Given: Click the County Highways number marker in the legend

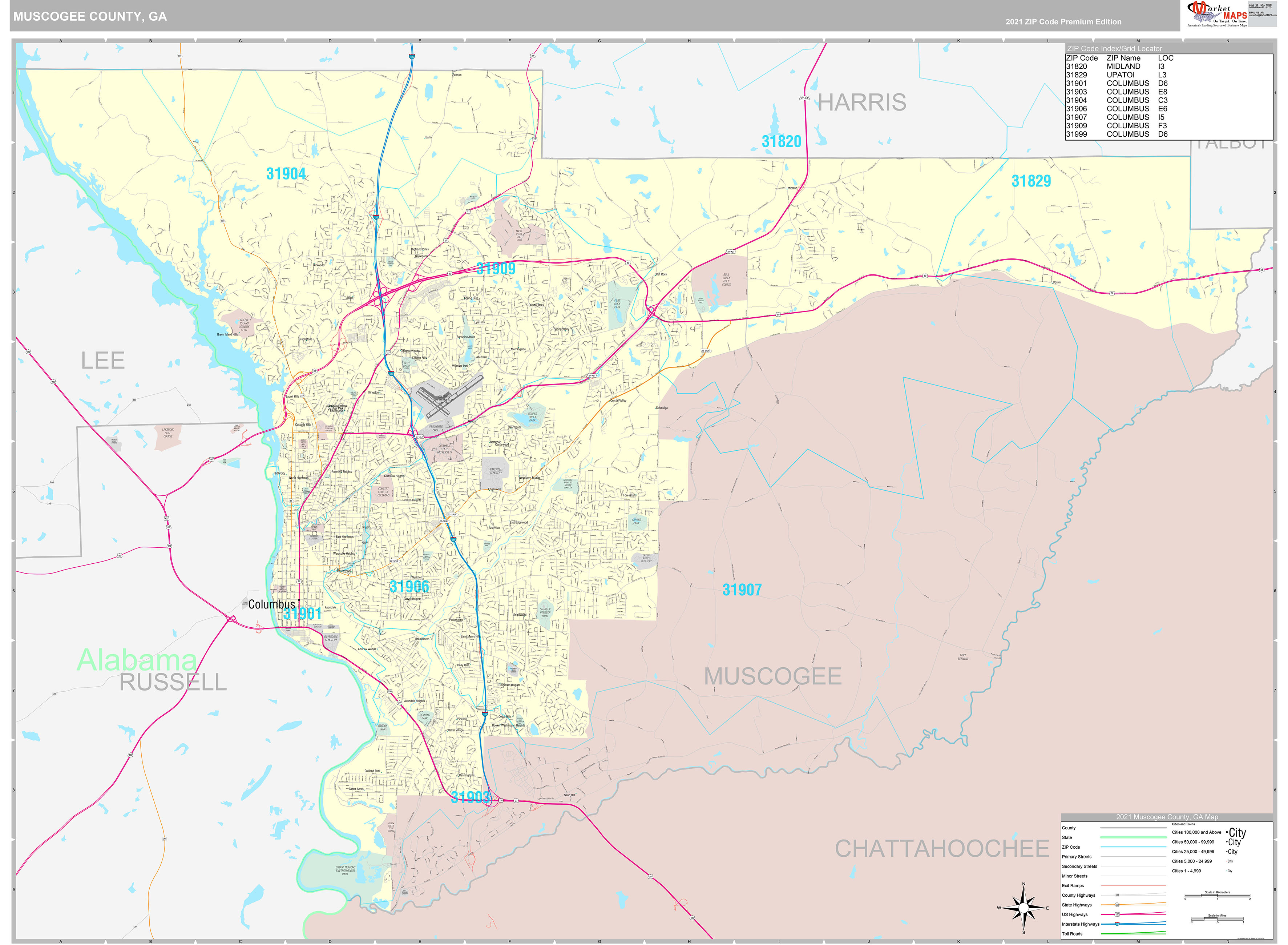Looking at the screenshot, I should (x=1118, y=895).
